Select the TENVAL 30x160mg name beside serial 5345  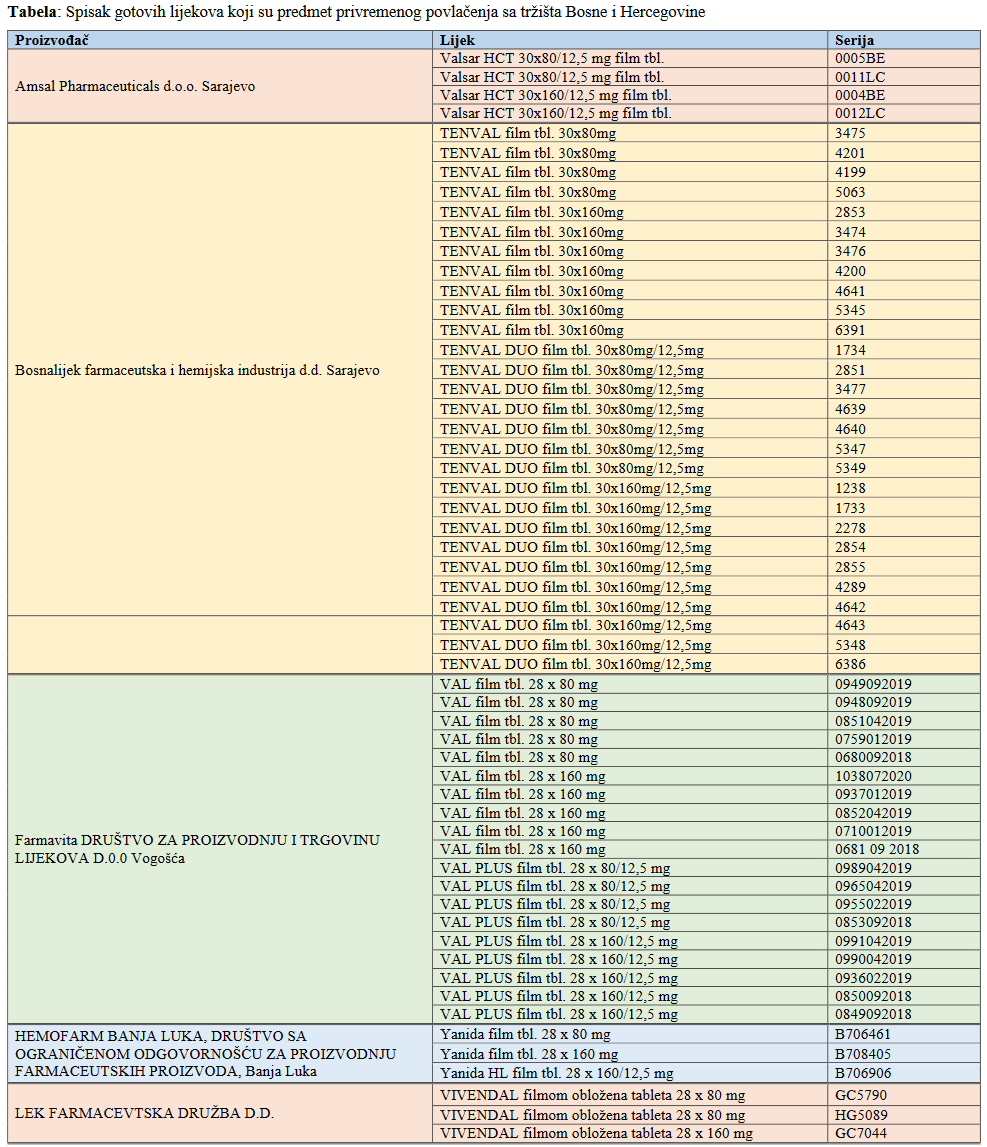(x=532, y=310)
